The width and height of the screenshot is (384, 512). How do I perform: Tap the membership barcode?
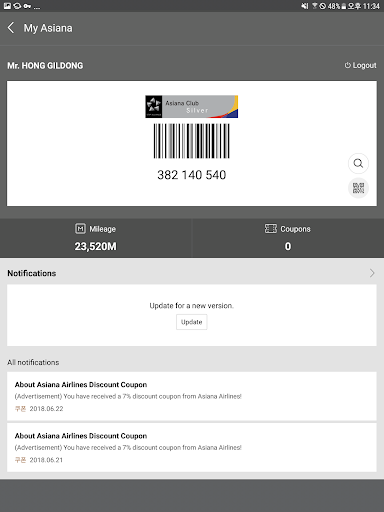(x=192, y=141)
